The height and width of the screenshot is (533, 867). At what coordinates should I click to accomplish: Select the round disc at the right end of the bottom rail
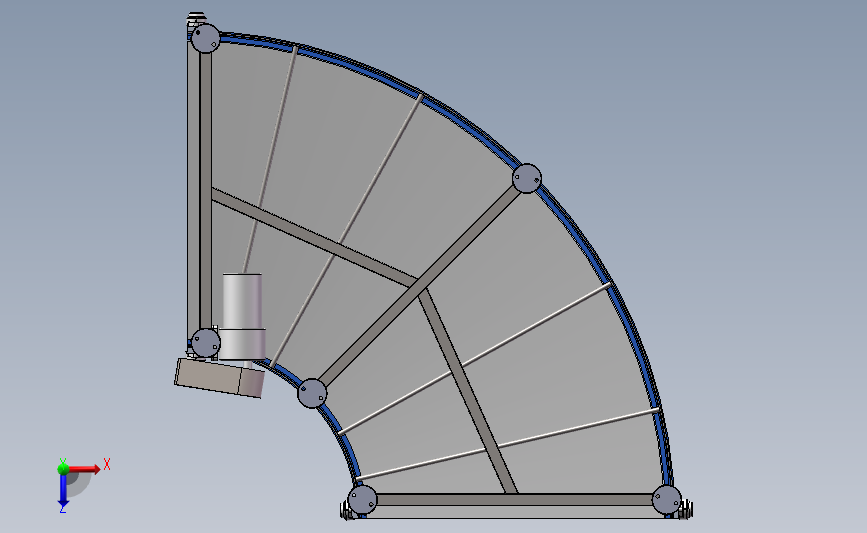[666, 500]
